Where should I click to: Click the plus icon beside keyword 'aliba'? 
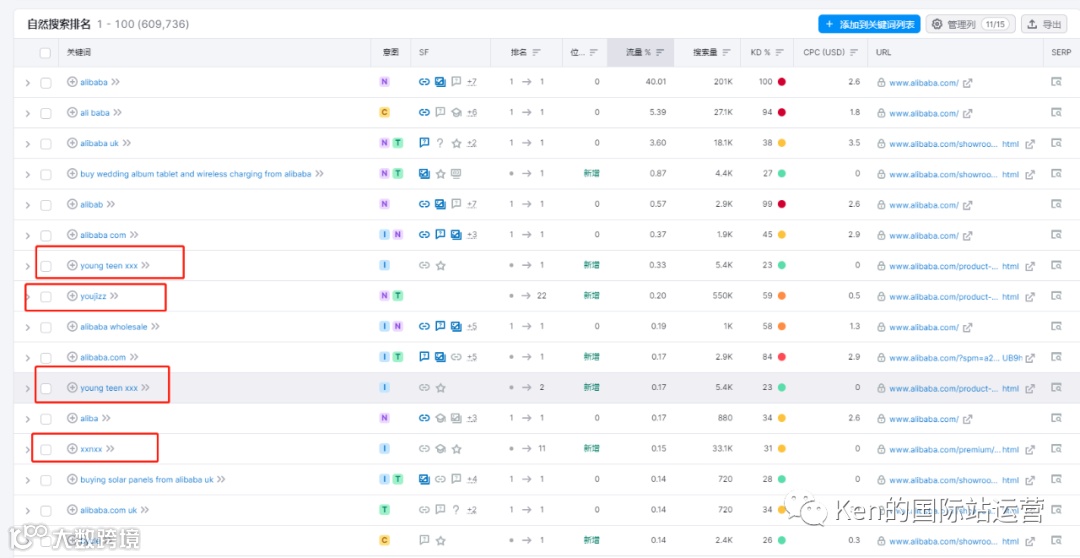72,418
